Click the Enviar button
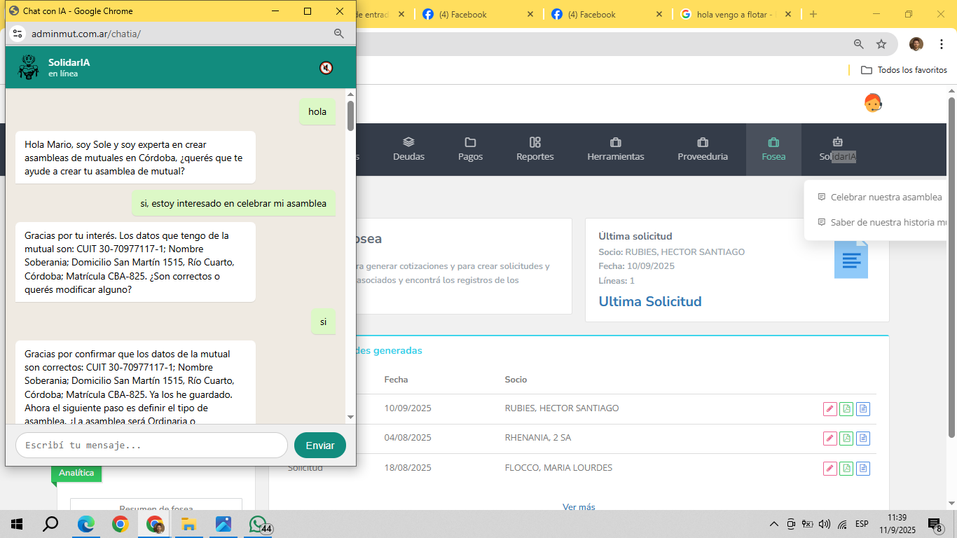This screenshot has width=957, height=538. pos(320,445)
